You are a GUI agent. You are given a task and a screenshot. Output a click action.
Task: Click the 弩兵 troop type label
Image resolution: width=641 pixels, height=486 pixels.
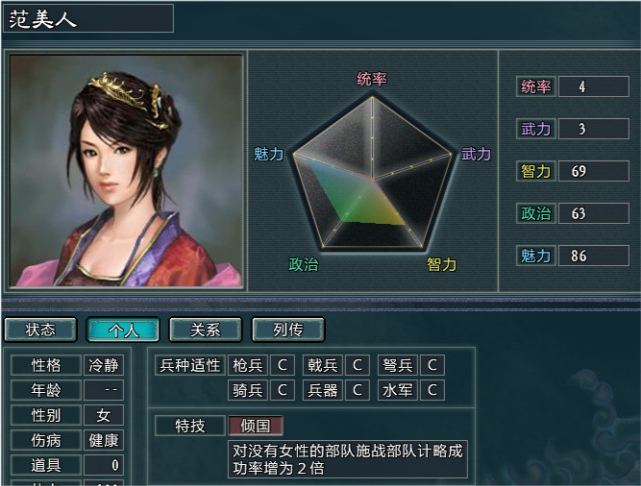coord(398,365)
